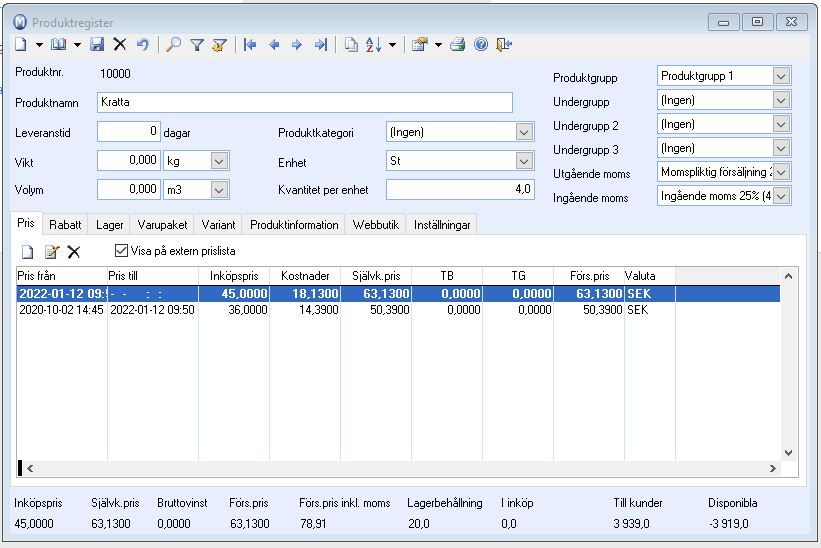Switch to the Lager tab
Image resolution: width=821 pixels, height=548 pixels.
pyautogui.click(x=109, y=225)
